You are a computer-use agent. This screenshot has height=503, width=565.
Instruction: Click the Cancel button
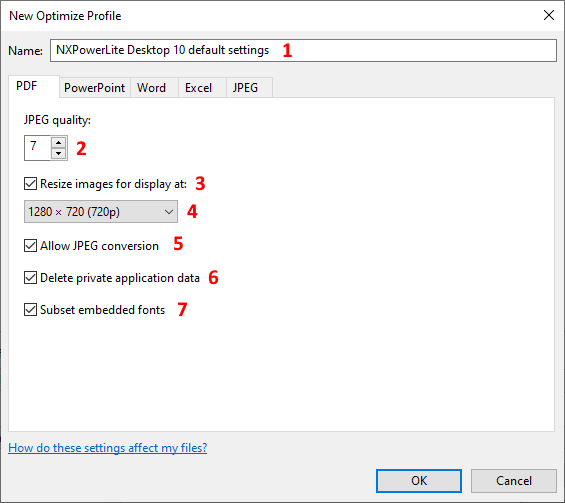click(514, 481)
